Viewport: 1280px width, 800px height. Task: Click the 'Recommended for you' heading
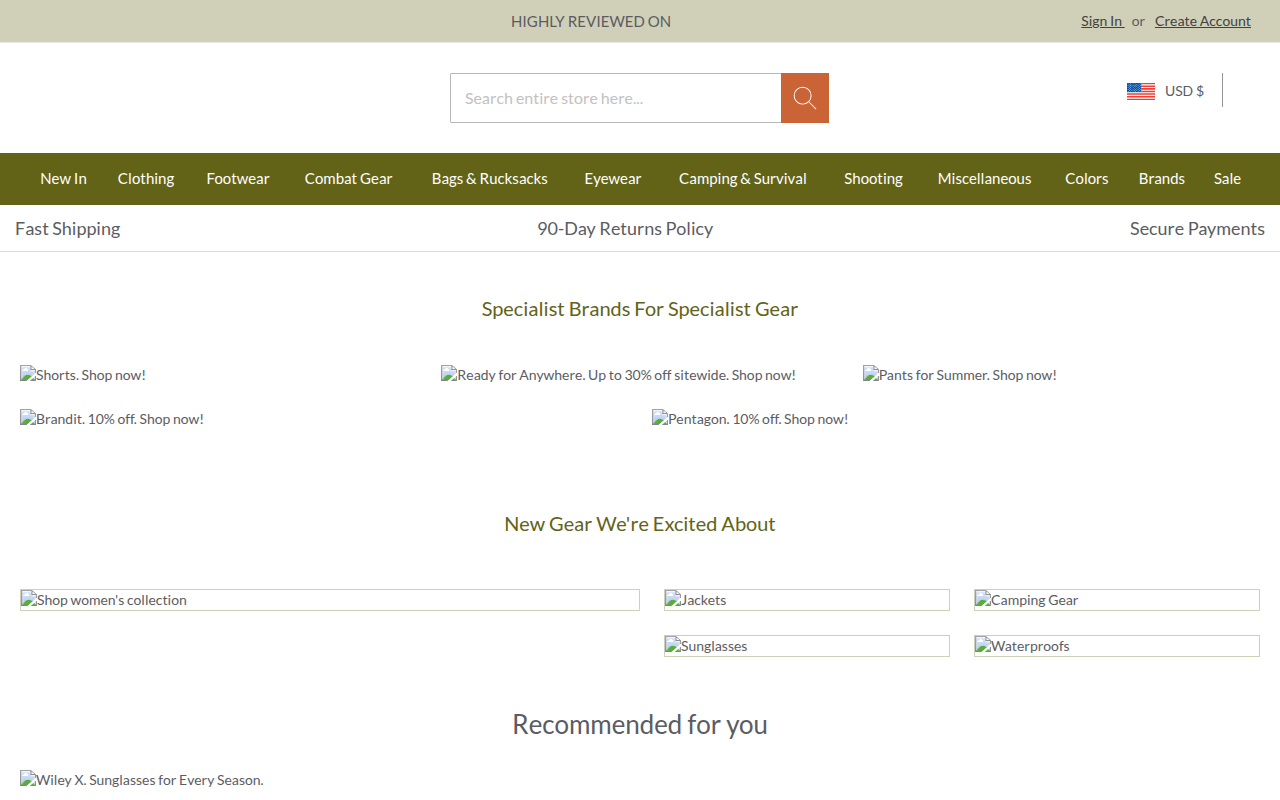[640, 724]
